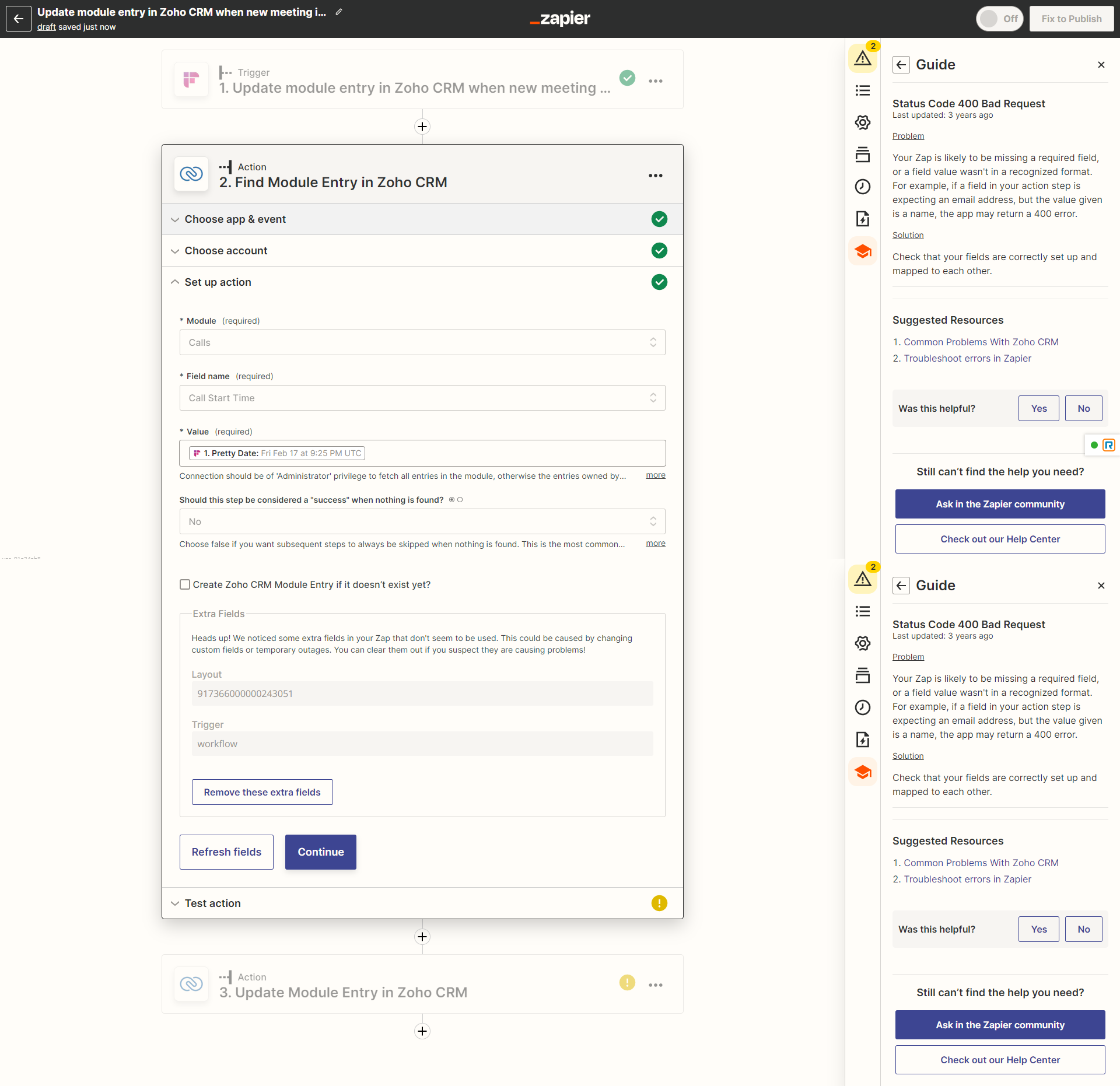Click the draft version link
This screenshot has height=1086, width=1120.
coord(47,27)
